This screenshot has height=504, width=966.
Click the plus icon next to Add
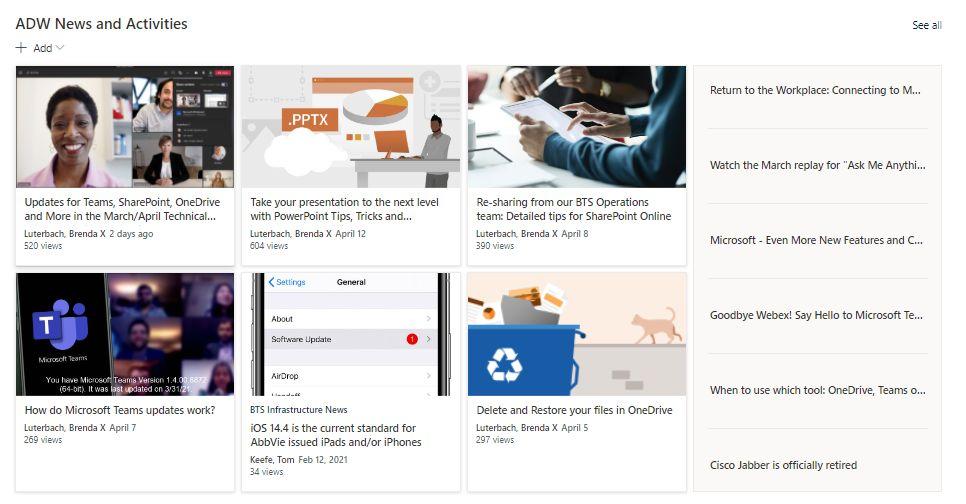[21, 47]
